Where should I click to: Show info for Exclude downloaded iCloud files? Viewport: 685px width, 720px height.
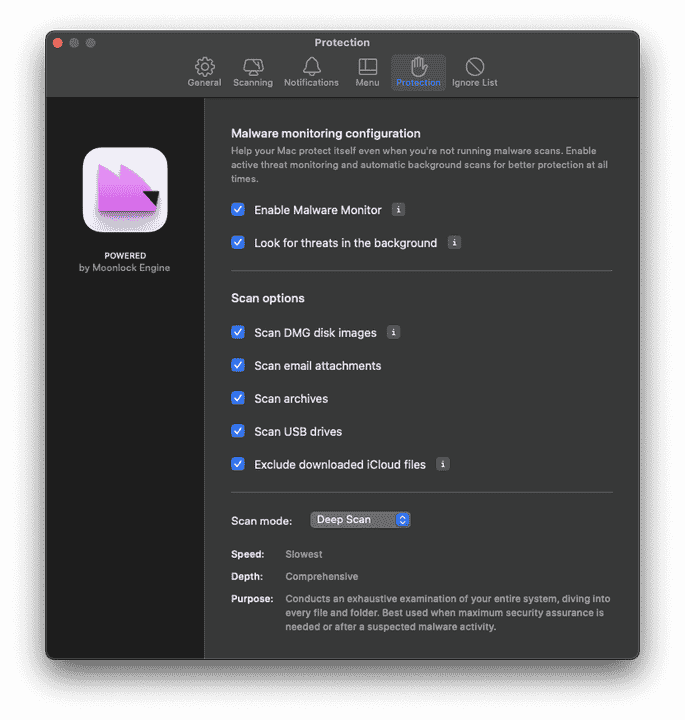[x=443, y=464]
